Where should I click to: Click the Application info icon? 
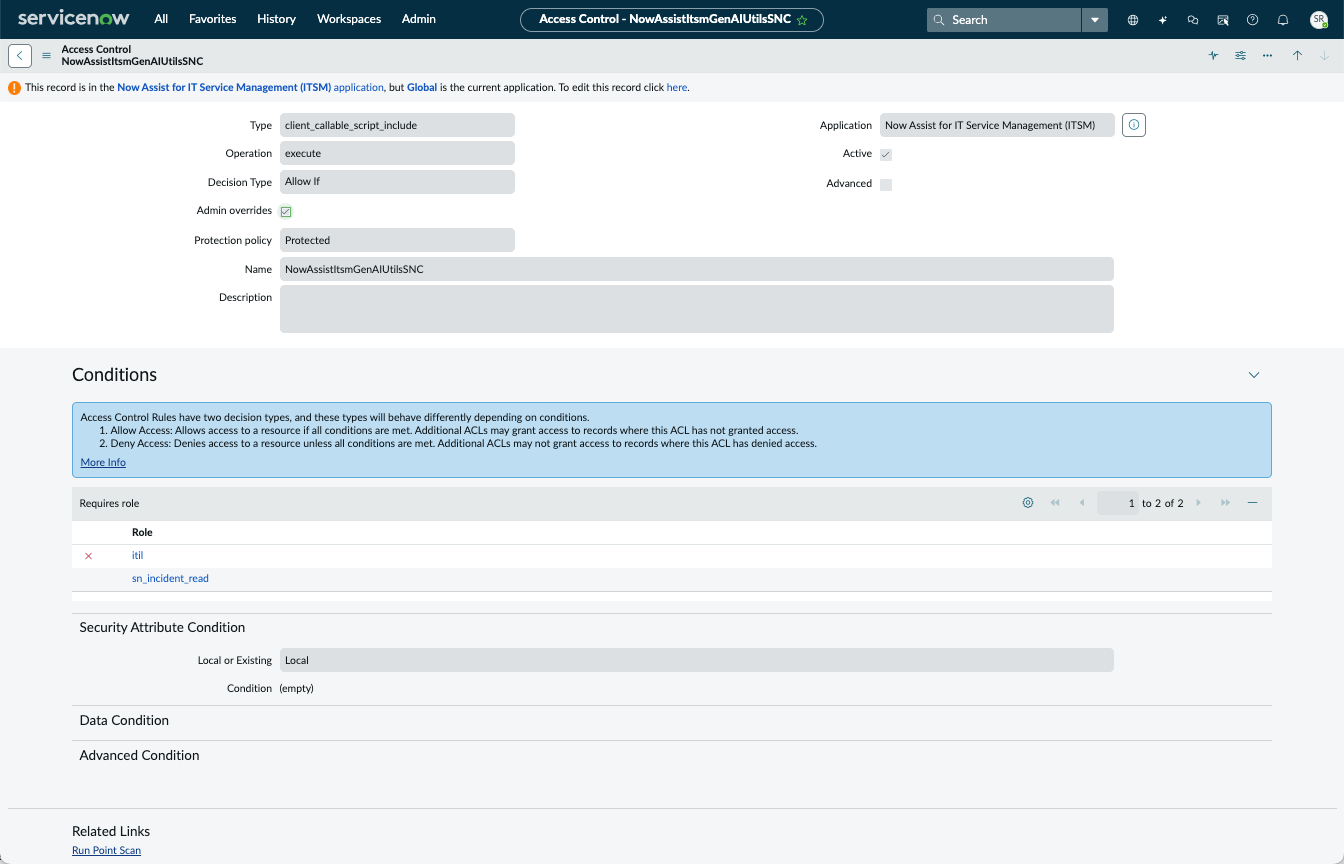[x=1134, y=125]
